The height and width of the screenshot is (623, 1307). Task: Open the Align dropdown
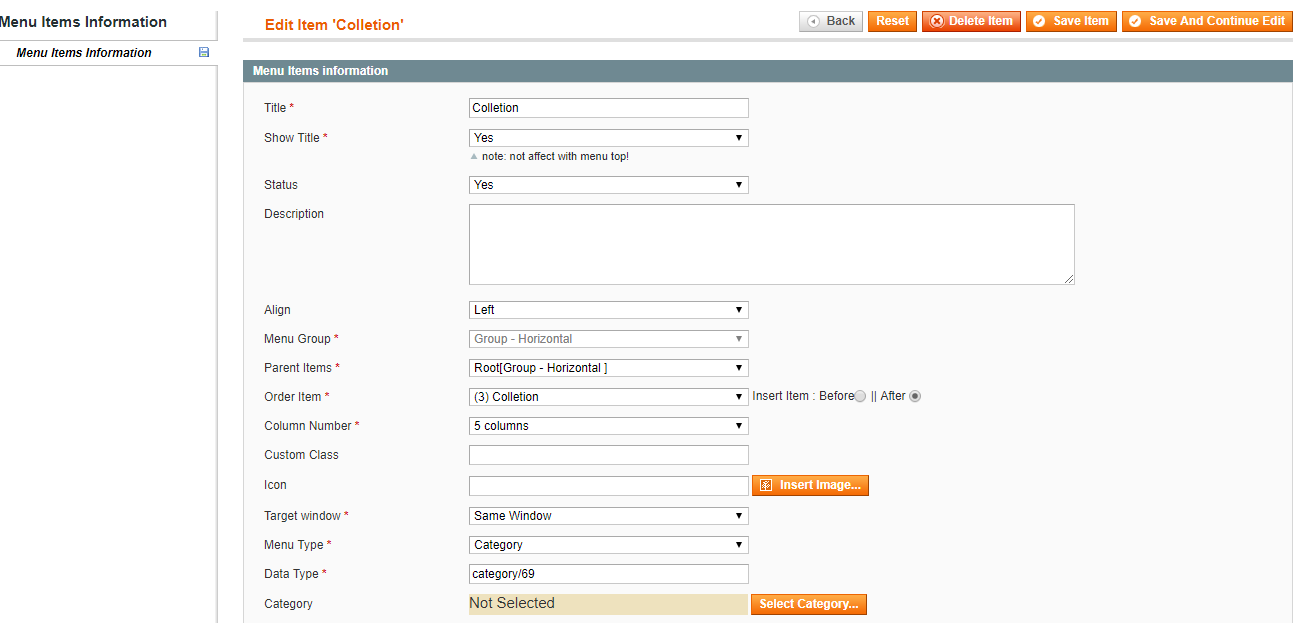point(609,310)
